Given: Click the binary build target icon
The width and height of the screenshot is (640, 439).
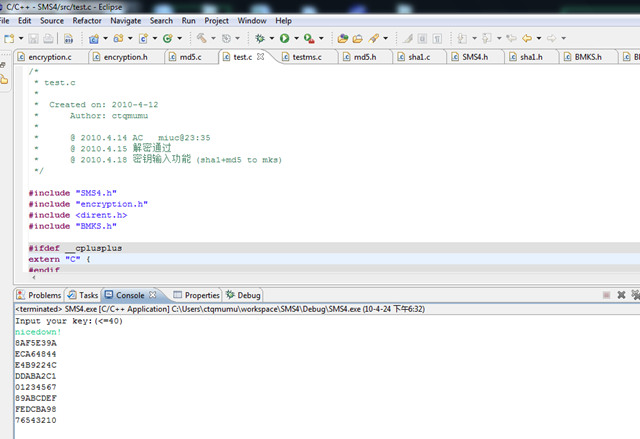Looking at the screenshot, I should tap(69, 38).
